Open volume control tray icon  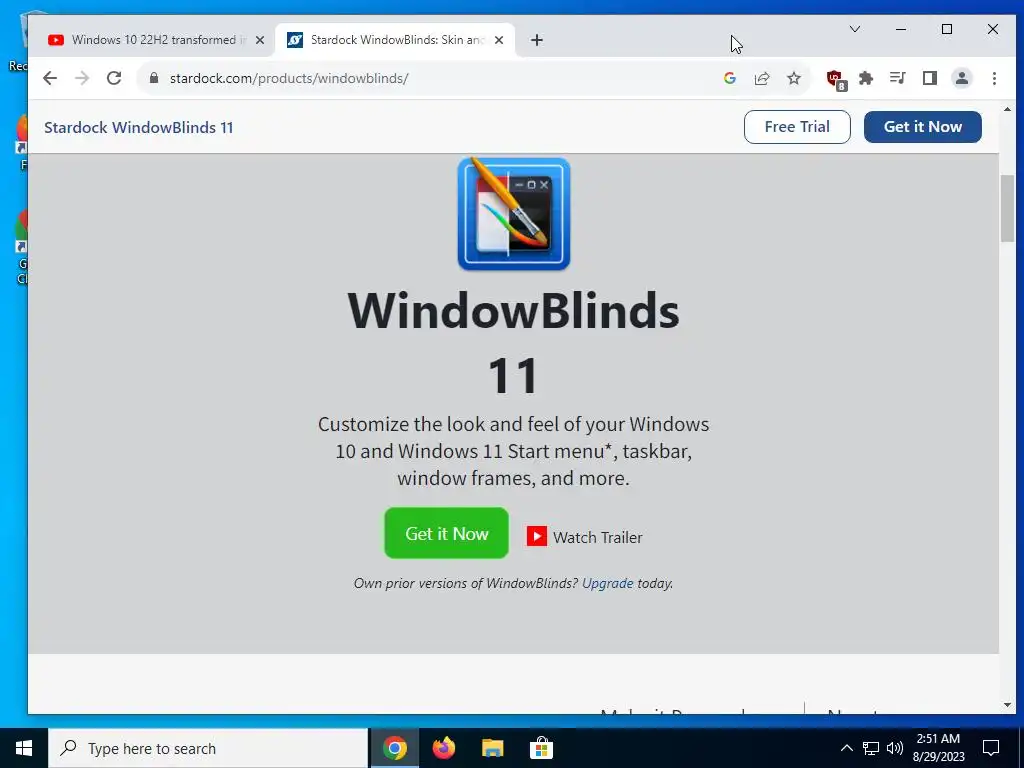[895, 748]
